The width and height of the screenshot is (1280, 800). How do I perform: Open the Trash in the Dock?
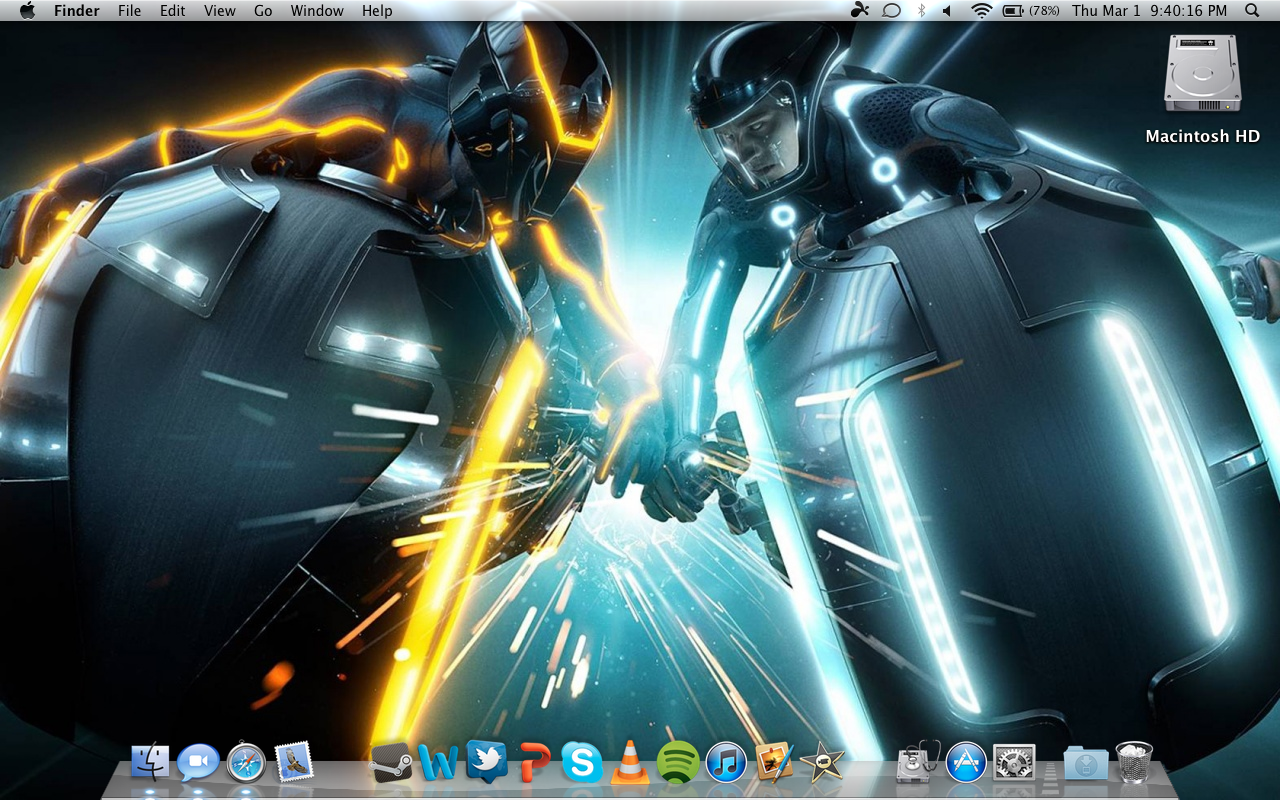[1134, 762]
